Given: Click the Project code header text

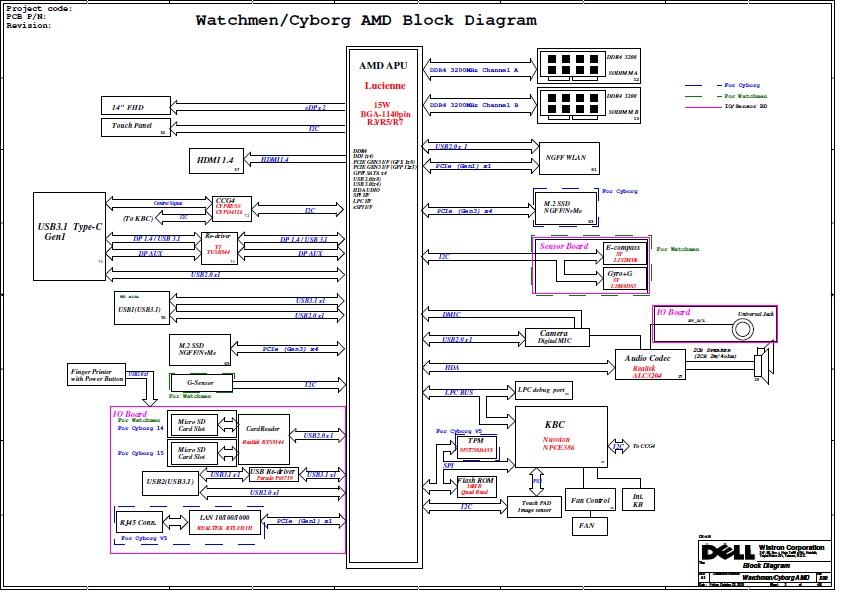Looking at the screenshot, I should click(39, 8).
